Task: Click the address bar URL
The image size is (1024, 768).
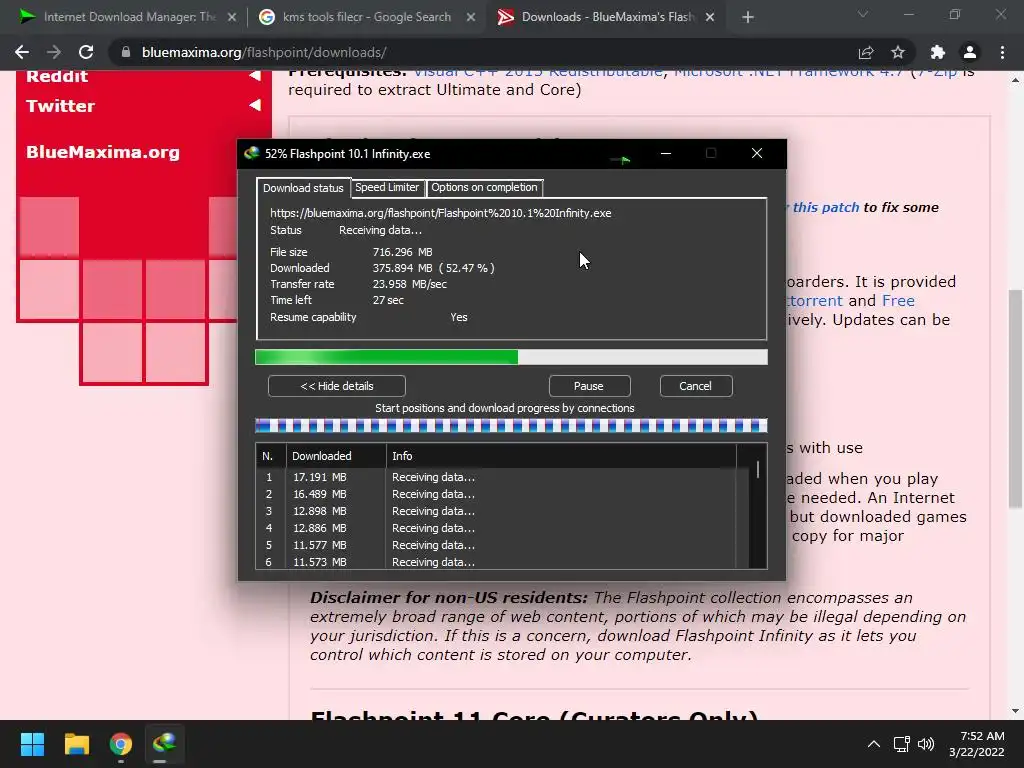Action: (x=264, y=52)
